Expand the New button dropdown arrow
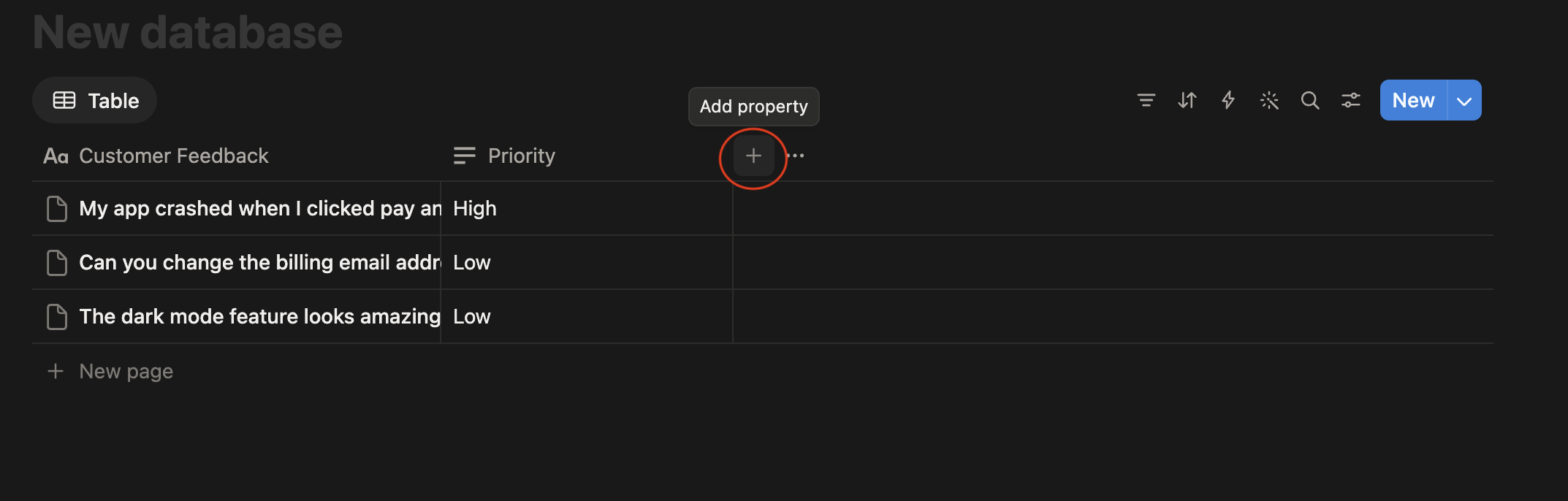This screenshot has width=1568, height=501. [x=1464, y=101]
